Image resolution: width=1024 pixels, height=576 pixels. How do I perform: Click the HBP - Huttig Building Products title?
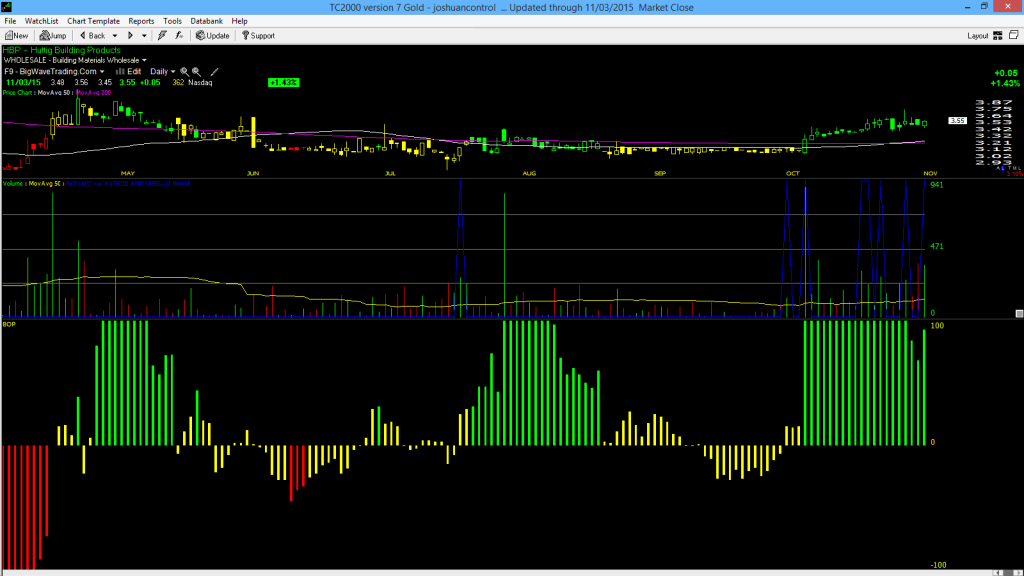[62, 50]
